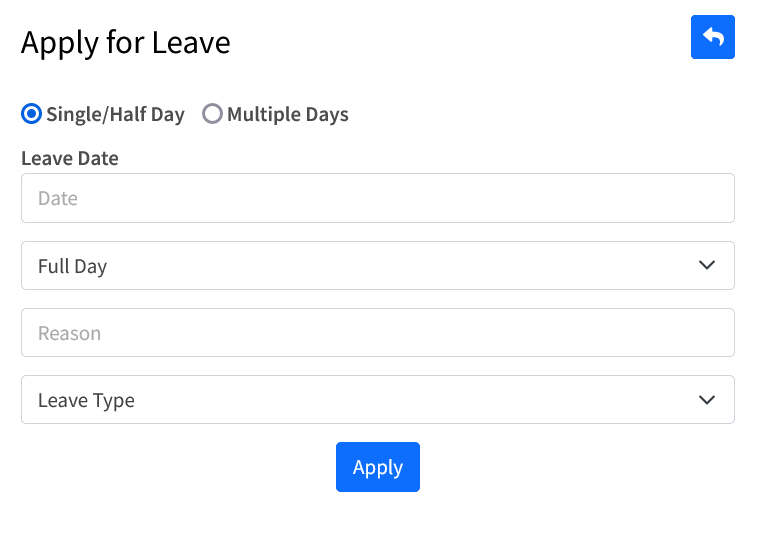Viewport: 765px width, 545px height.
Task: Click the empty grey radio circle
Action: point(212,114)
